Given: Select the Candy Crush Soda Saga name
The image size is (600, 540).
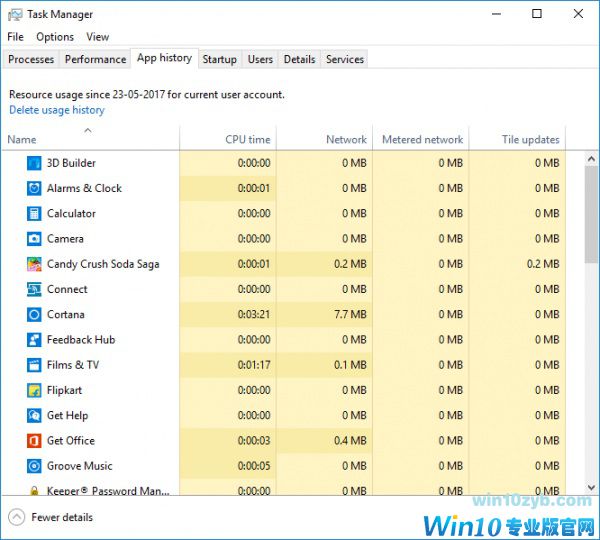Looking at the screenshot, I should click(x=103, y=264).
